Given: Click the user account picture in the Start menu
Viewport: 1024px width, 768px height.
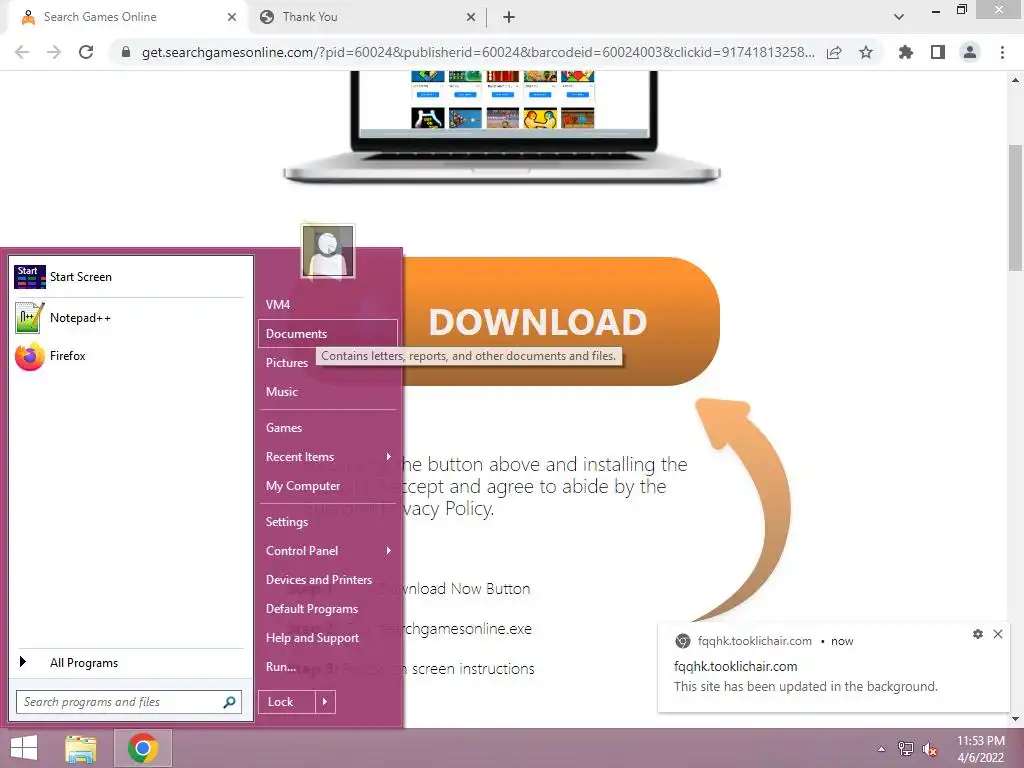Looking at the screenshot, I should [x=328, y=251].
